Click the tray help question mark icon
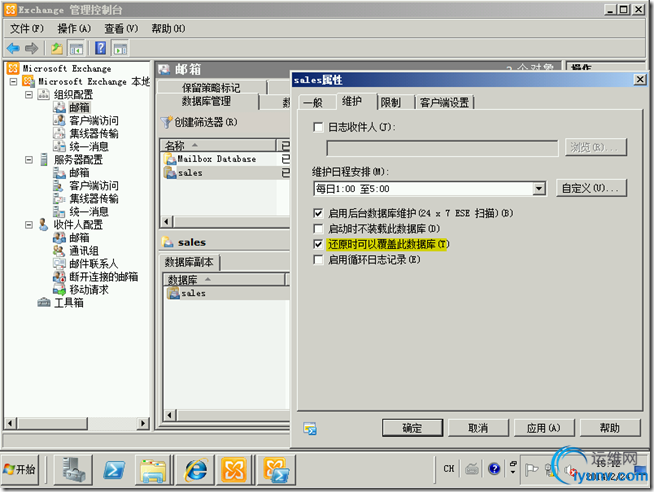654x492 pixels. click(494, 469)
